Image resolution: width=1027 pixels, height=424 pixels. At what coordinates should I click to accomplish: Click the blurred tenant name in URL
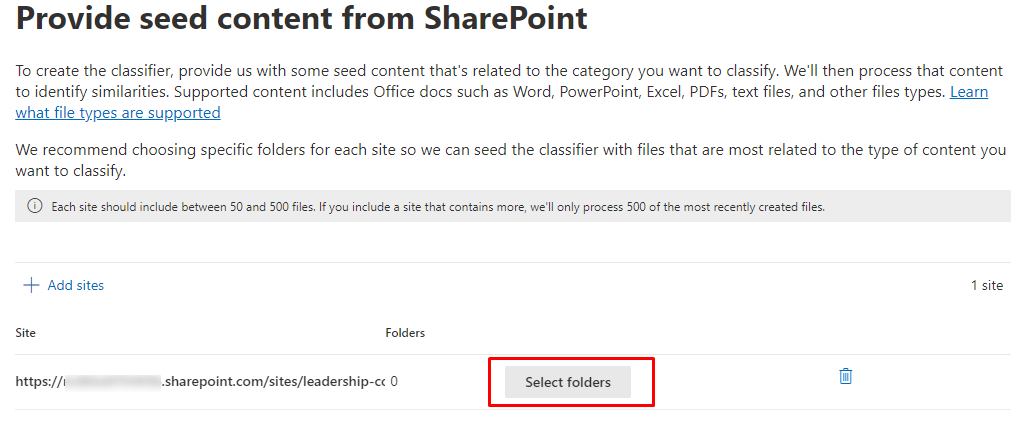point(112,382)
